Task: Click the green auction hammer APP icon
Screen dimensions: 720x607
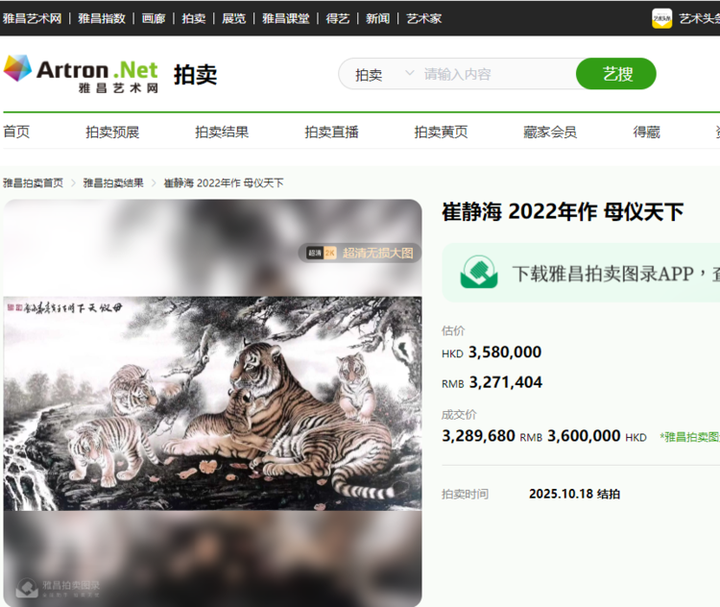Action: [479, 272]
